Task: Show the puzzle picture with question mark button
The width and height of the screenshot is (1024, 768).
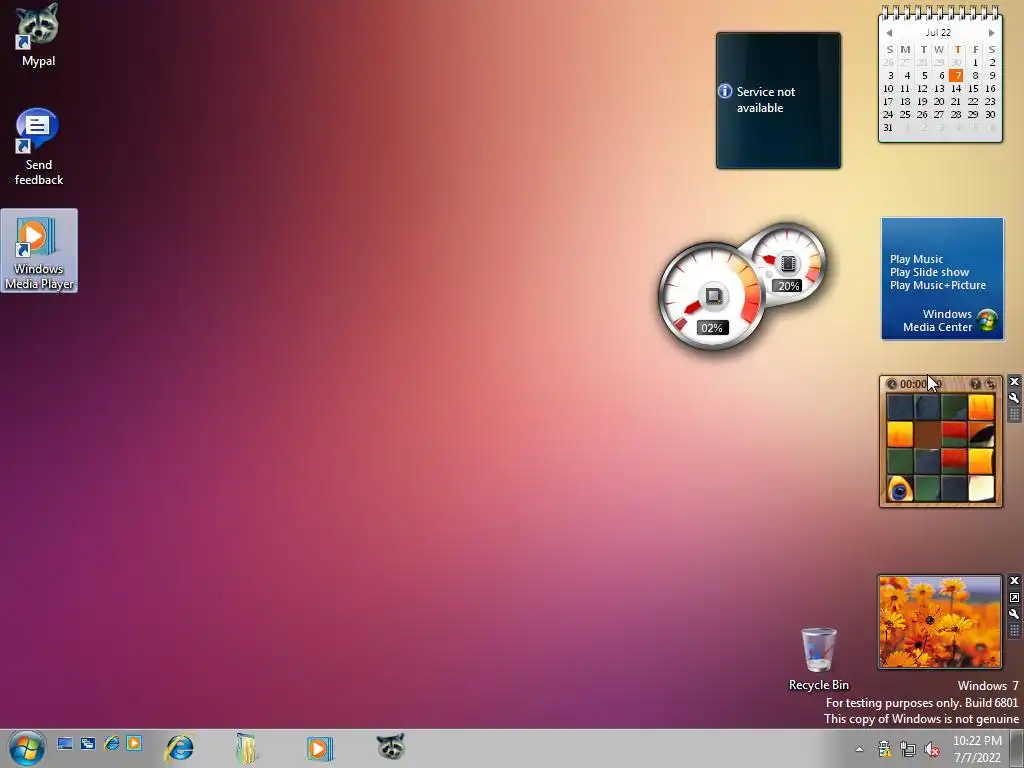Action: coord(975,385)
